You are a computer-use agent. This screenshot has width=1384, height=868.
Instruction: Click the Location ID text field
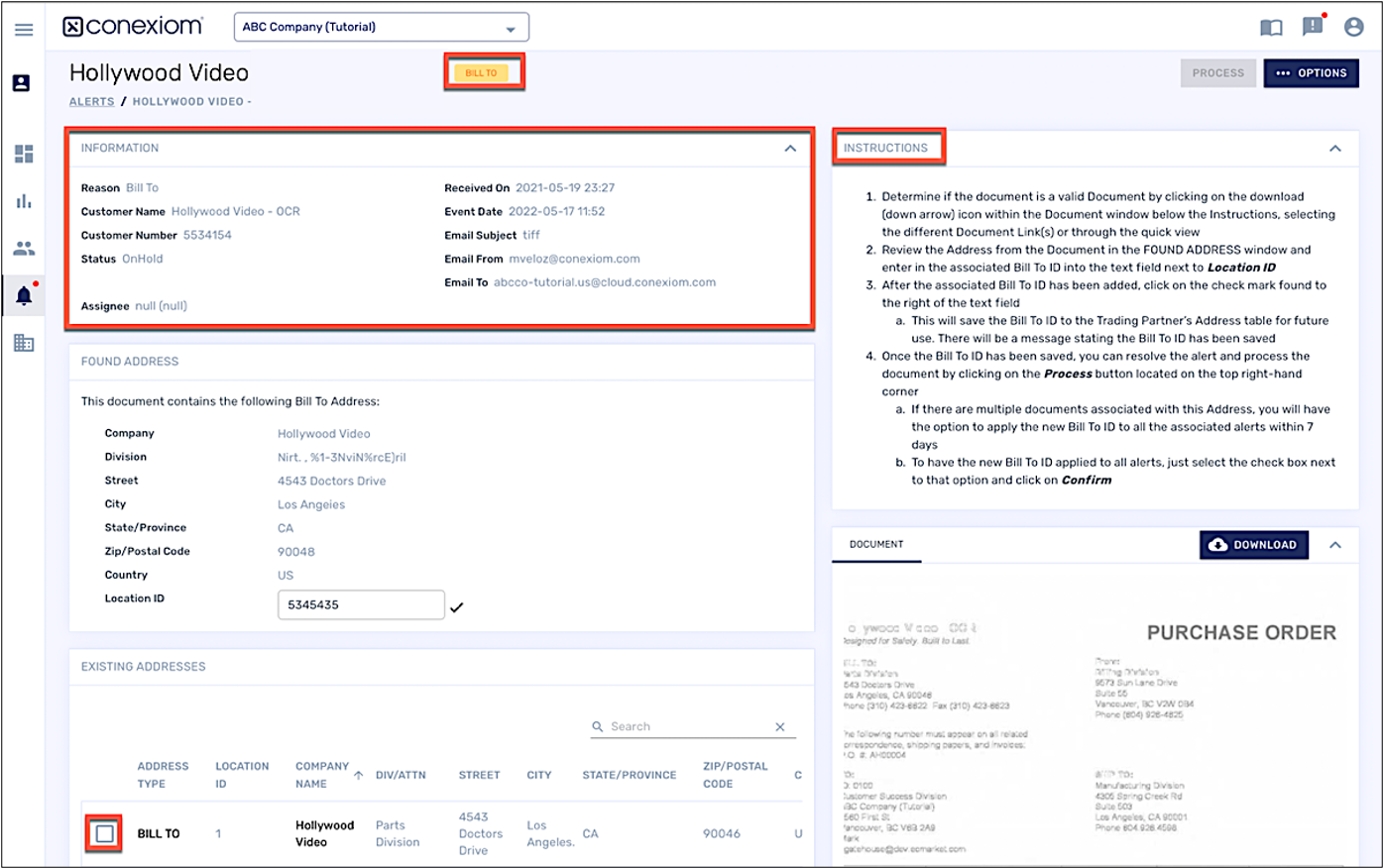(x=361, y=604)
